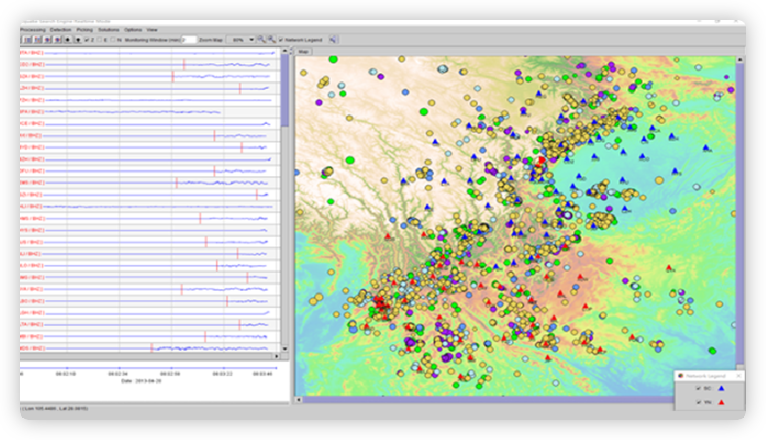Open the Processing menu
Viewport: 766px width, 440px height.
(33, 30)
